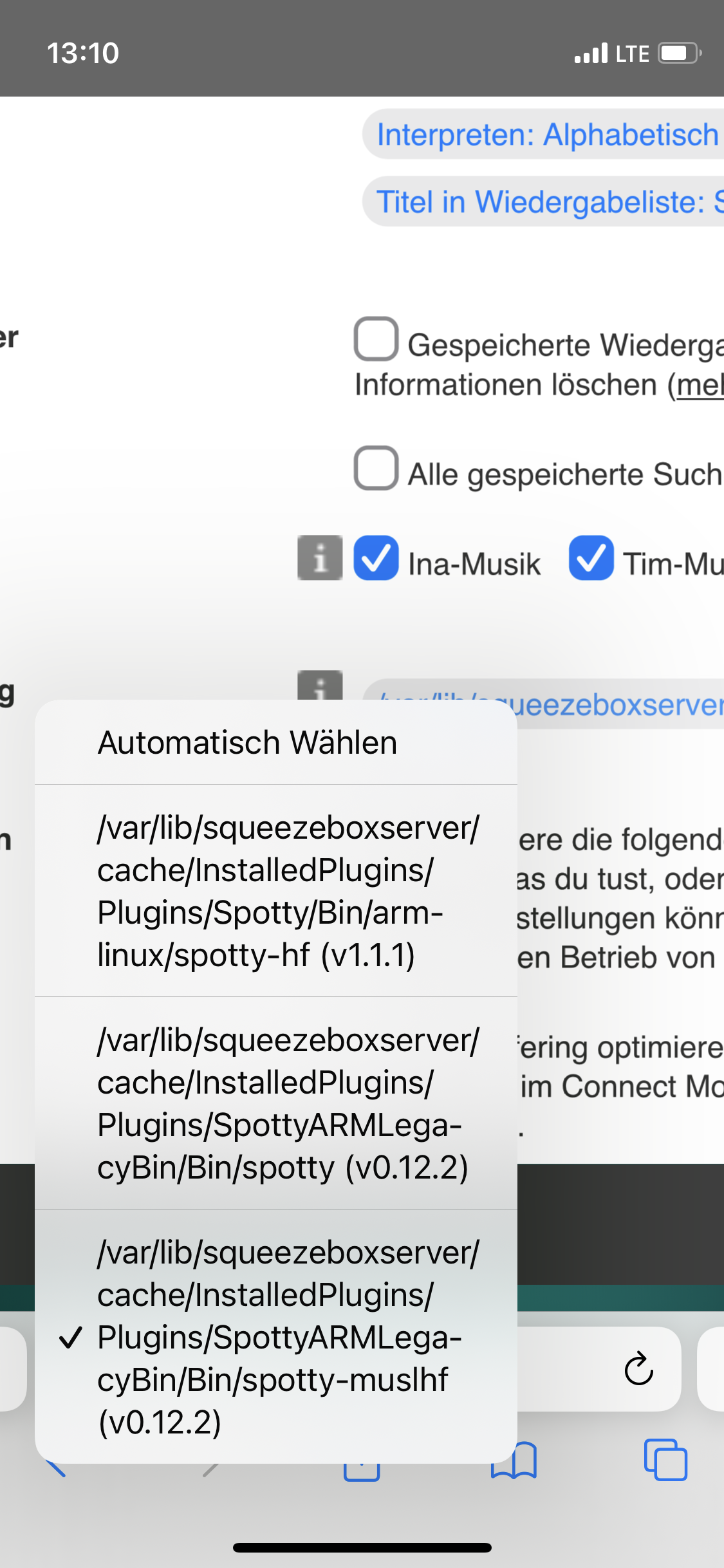Select the Bin/spotty (v0.12.2) option

click(277, 1103)
